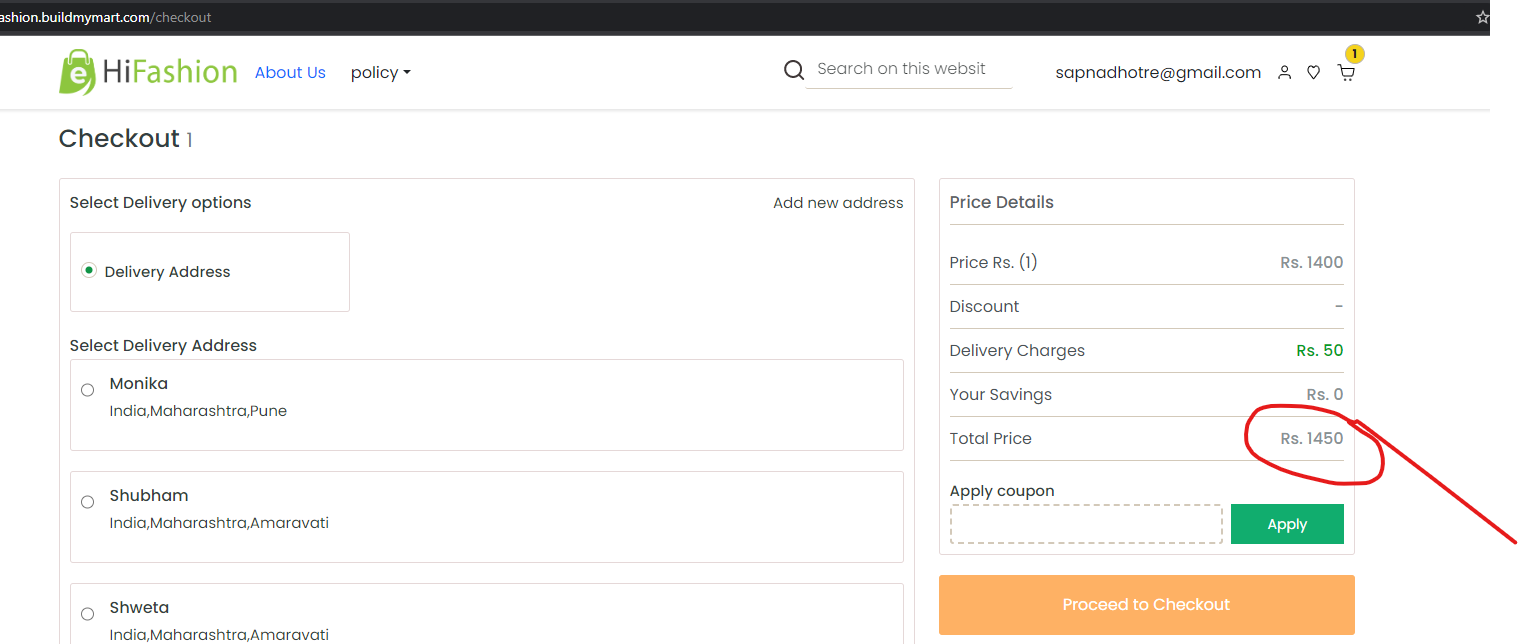Viewport: 1518px width, 644px height.
Task: Click the Your Savings label
Action: tap(1001, 395)
